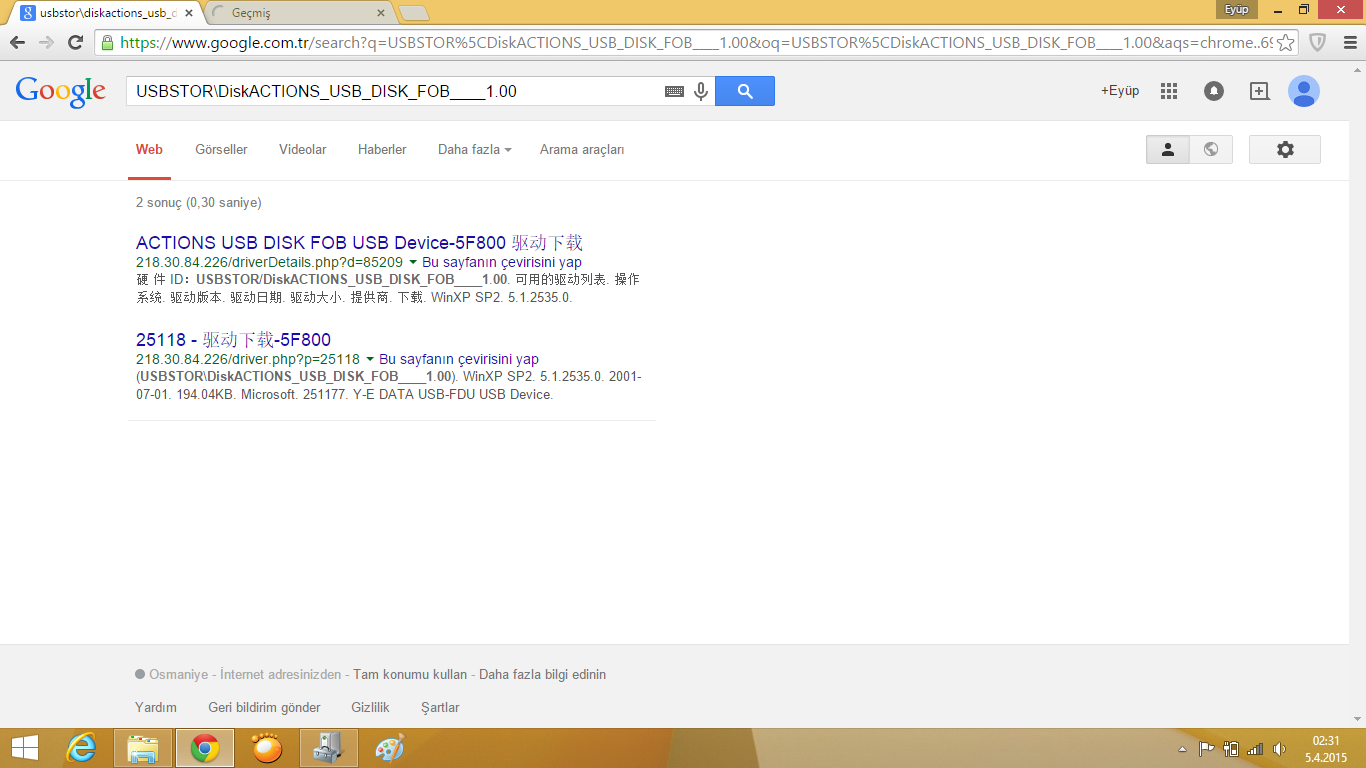Click the browser forward arrow
This screenshot has height=768, width=1366.
pos(46,43)
